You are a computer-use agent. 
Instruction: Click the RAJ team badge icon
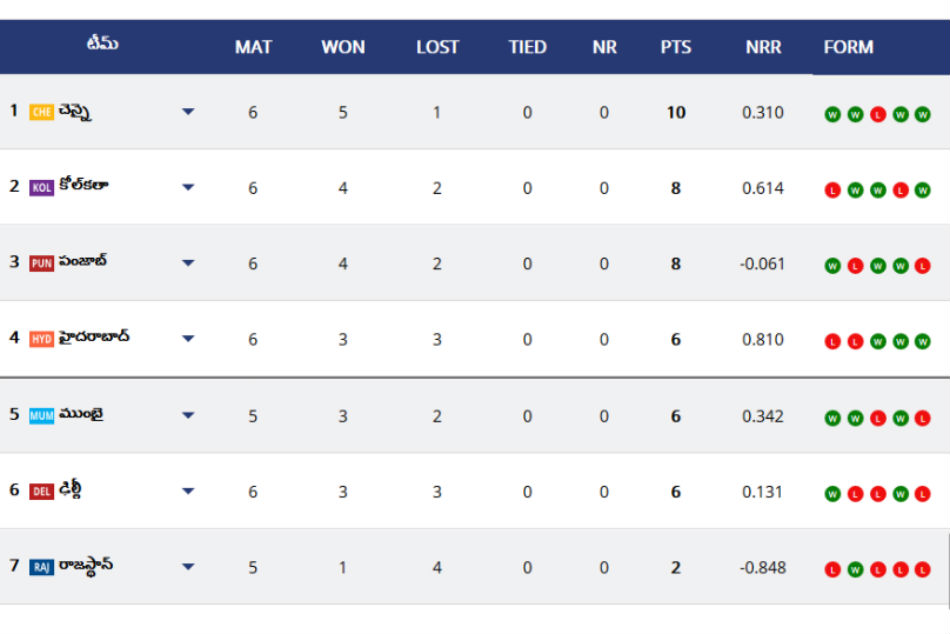(x=41, y=567)
